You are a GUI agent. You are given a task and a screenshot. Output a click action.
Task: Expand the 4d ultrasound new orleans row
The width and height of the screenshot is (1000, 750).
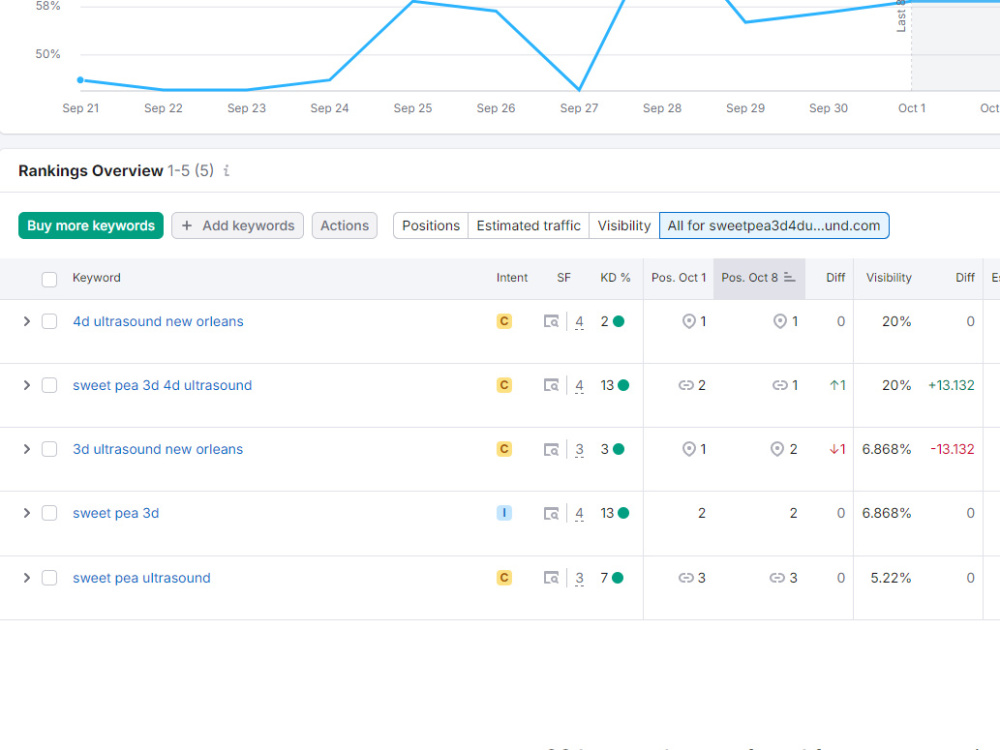click(27, 321)
